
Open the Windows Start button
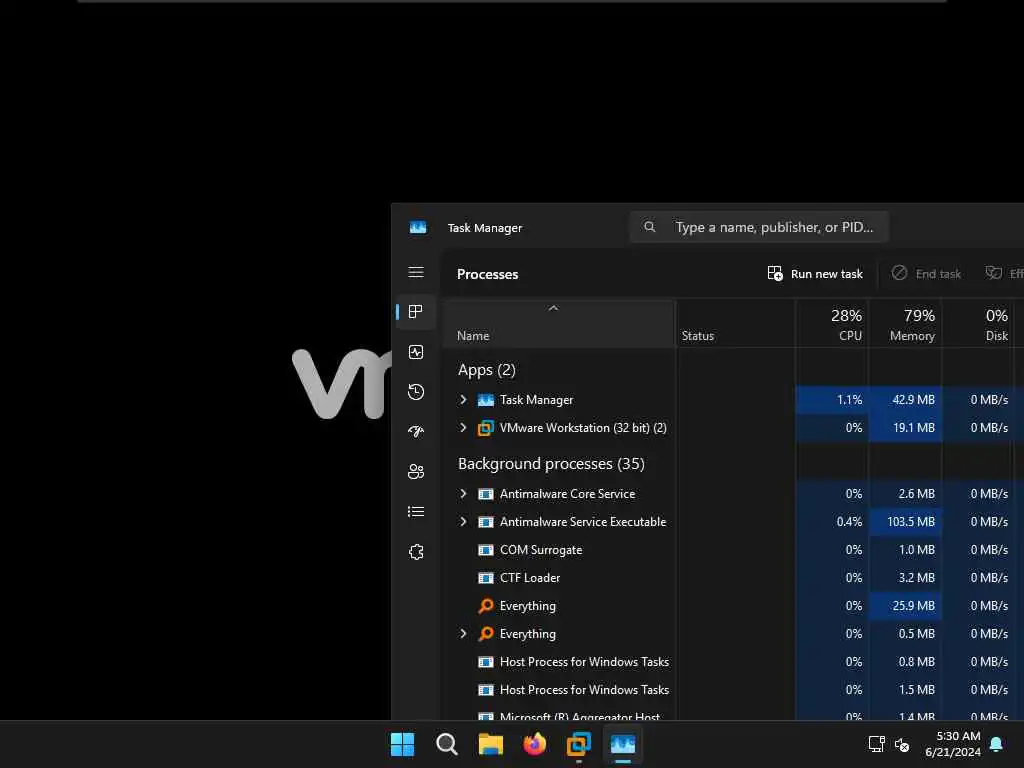pyautogui.click(x=402, y=744)
